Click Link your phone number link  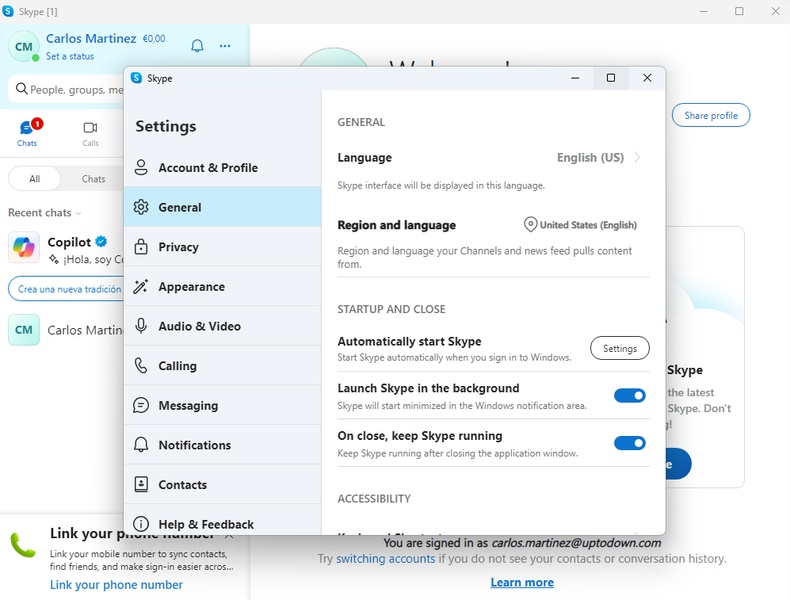tap(116, 584)
